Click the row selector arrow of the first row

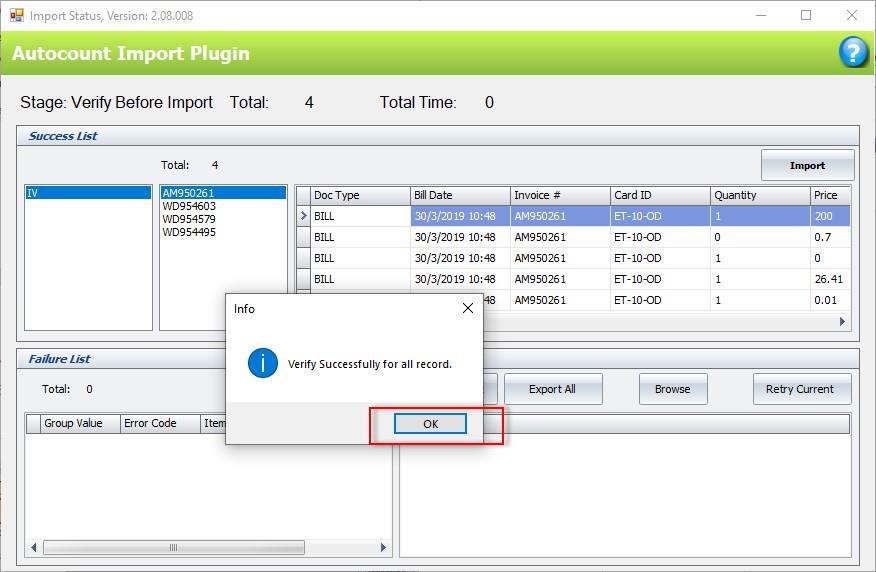[x=303, y=216]
